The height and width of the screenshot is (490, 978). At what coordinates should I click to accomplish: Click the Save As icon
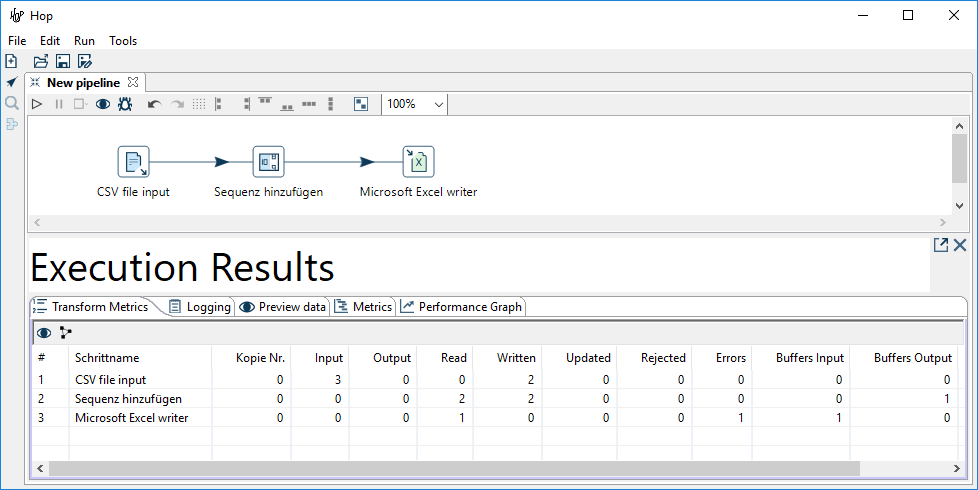[x=85, y=61]
